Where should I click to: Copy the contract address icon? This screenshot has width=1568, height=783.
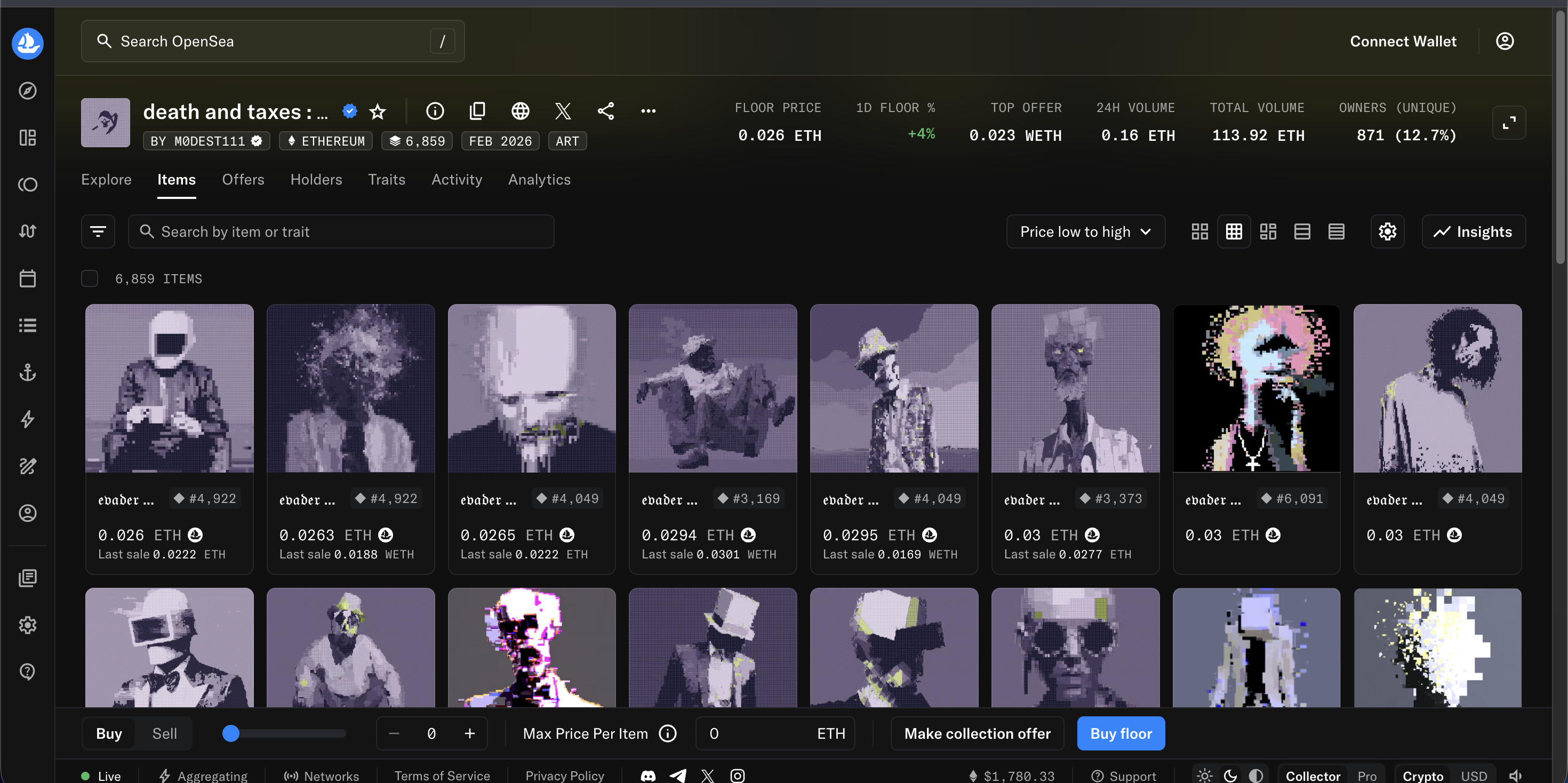[x=478, y=111]
